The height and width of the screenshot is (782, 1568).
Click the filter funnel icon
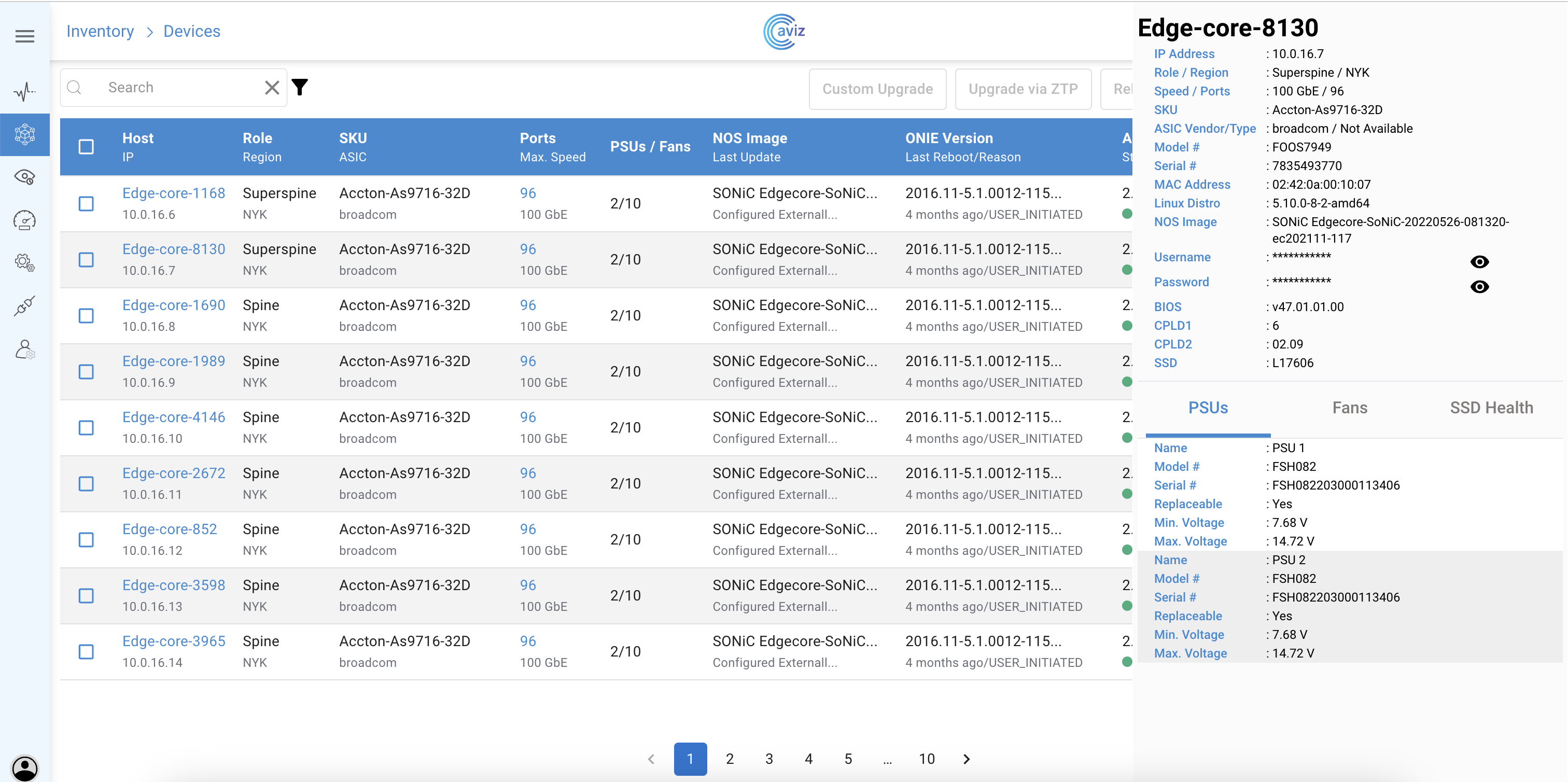click(300, 88)
